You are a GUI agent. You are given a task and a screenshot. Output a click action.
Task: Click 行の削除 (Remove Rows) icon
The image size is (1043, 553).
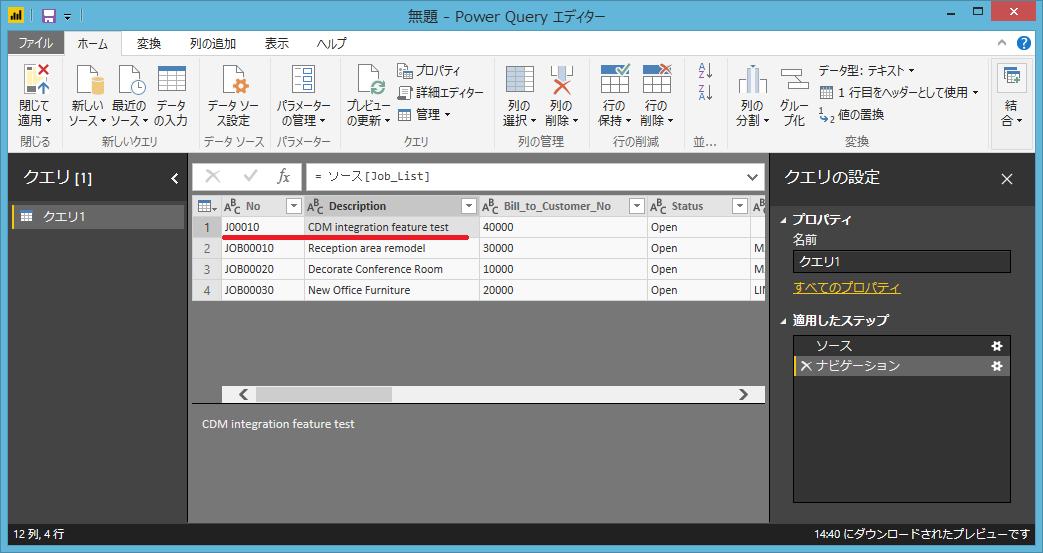coord(657,79)
